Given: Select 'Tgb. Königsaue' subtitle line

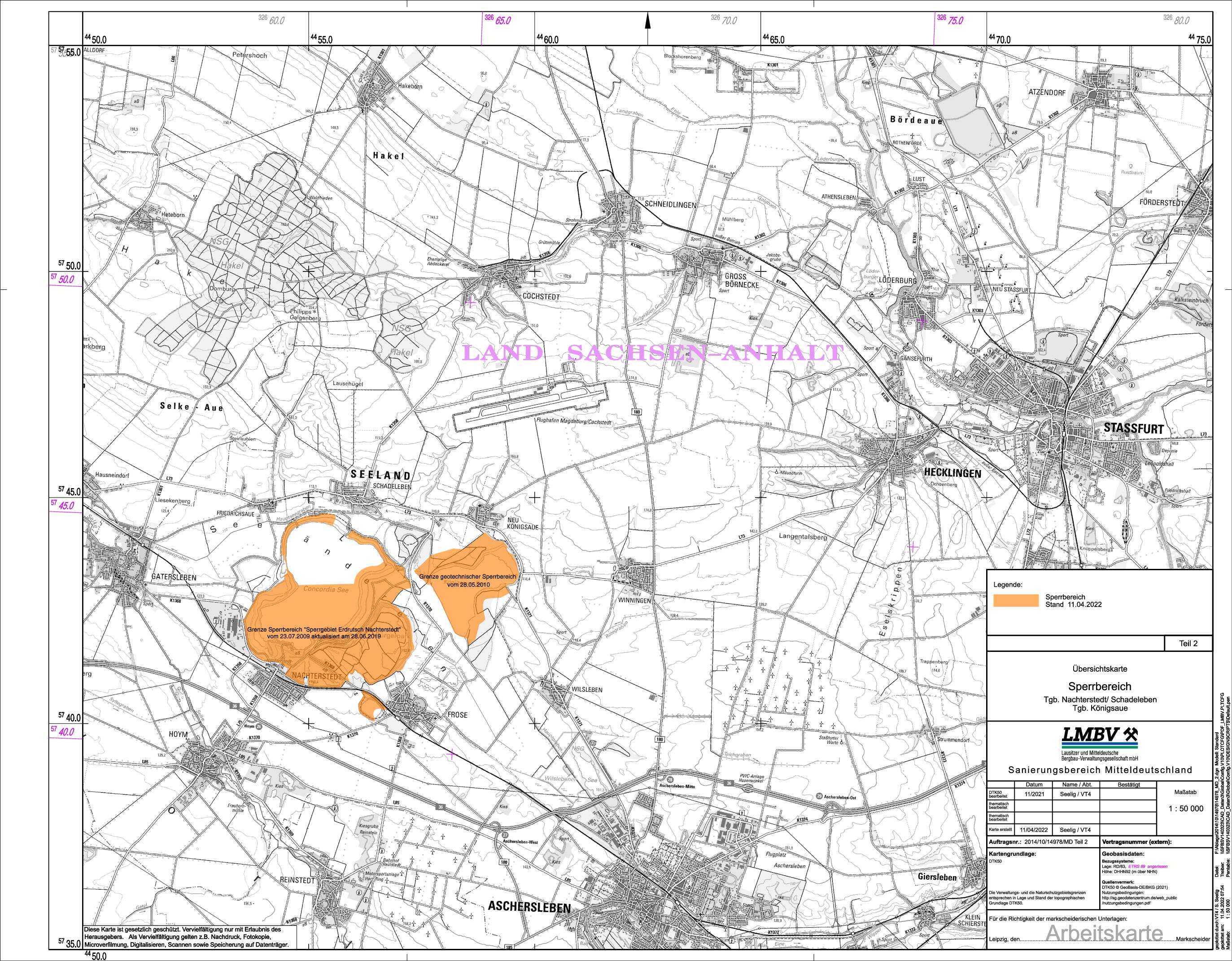Looking at the screenshot, I should tap(1100, 708).
